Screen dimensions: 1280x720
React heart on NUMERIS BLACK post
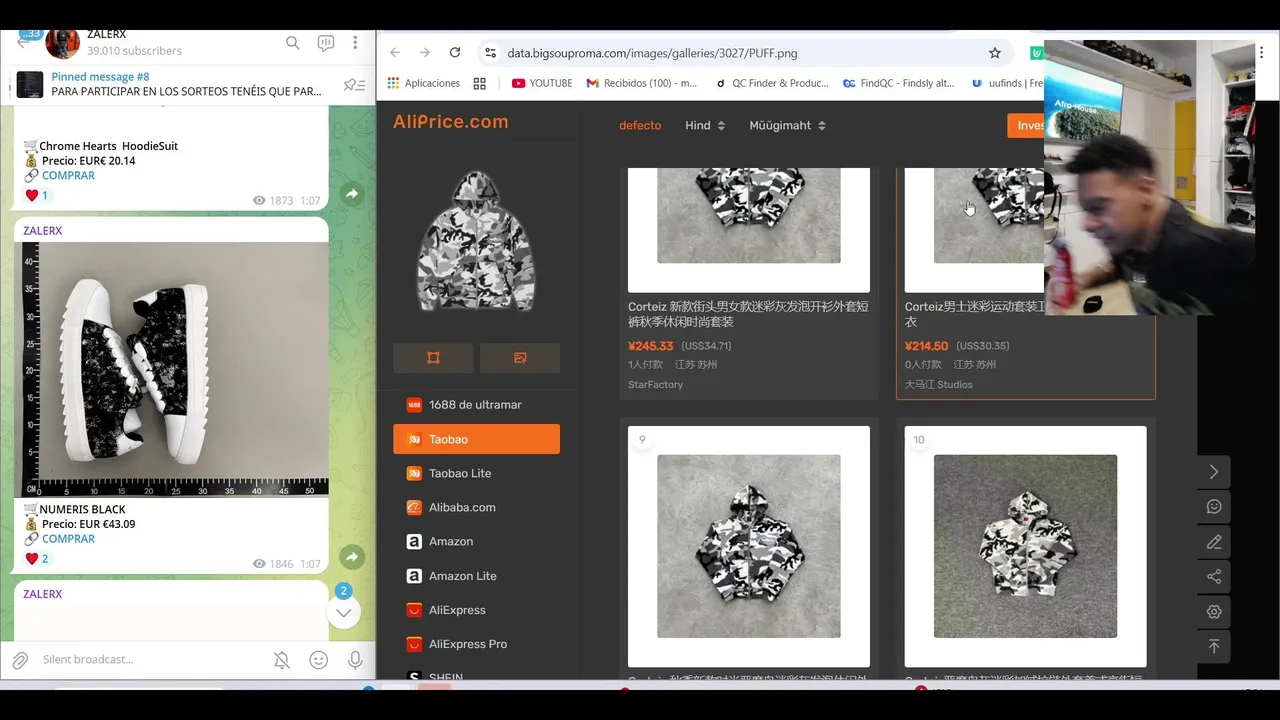(x=37, y=559)
